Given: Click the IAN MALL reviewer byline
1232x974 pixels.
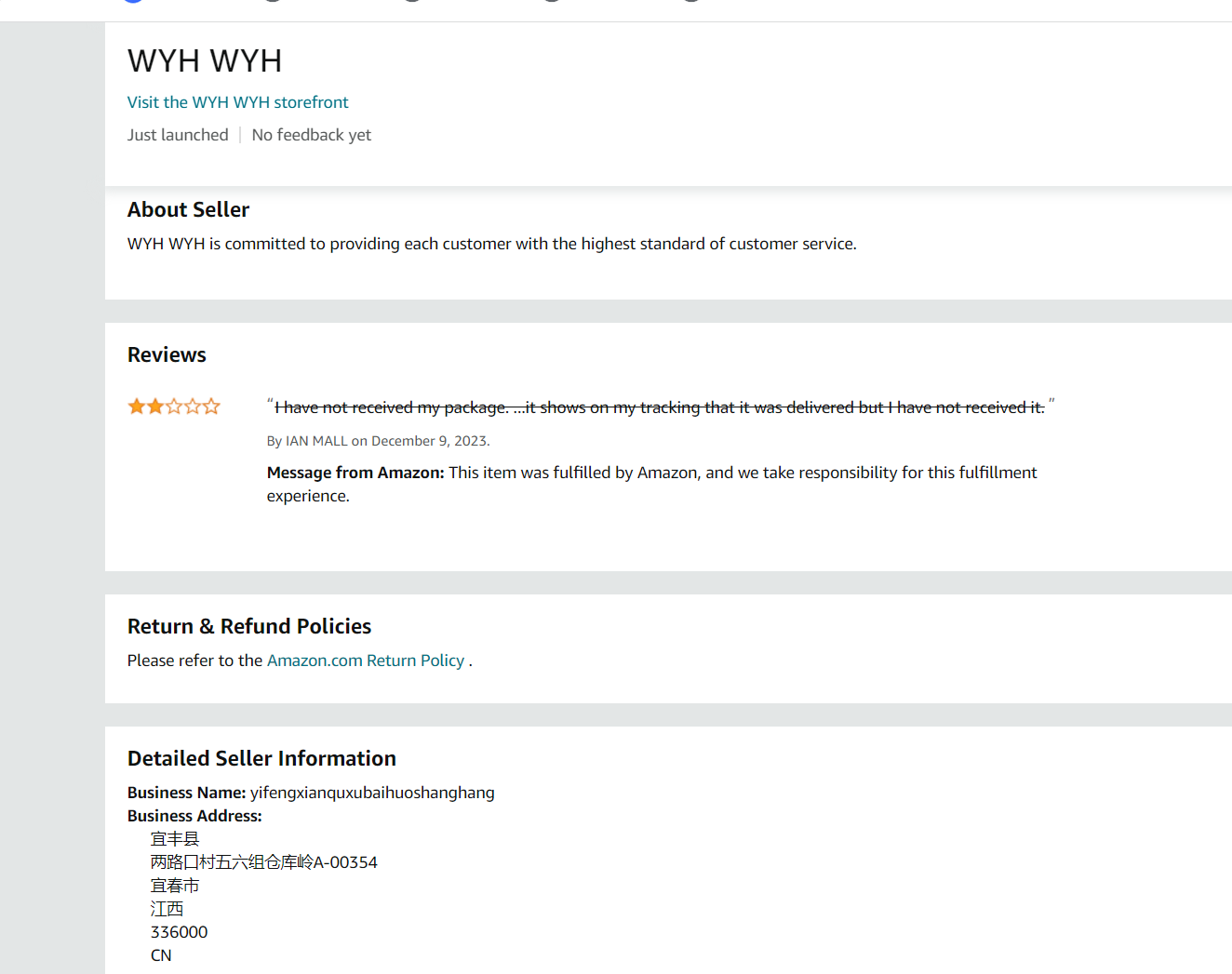Looking at the screenshot, I should pos(378,441).
